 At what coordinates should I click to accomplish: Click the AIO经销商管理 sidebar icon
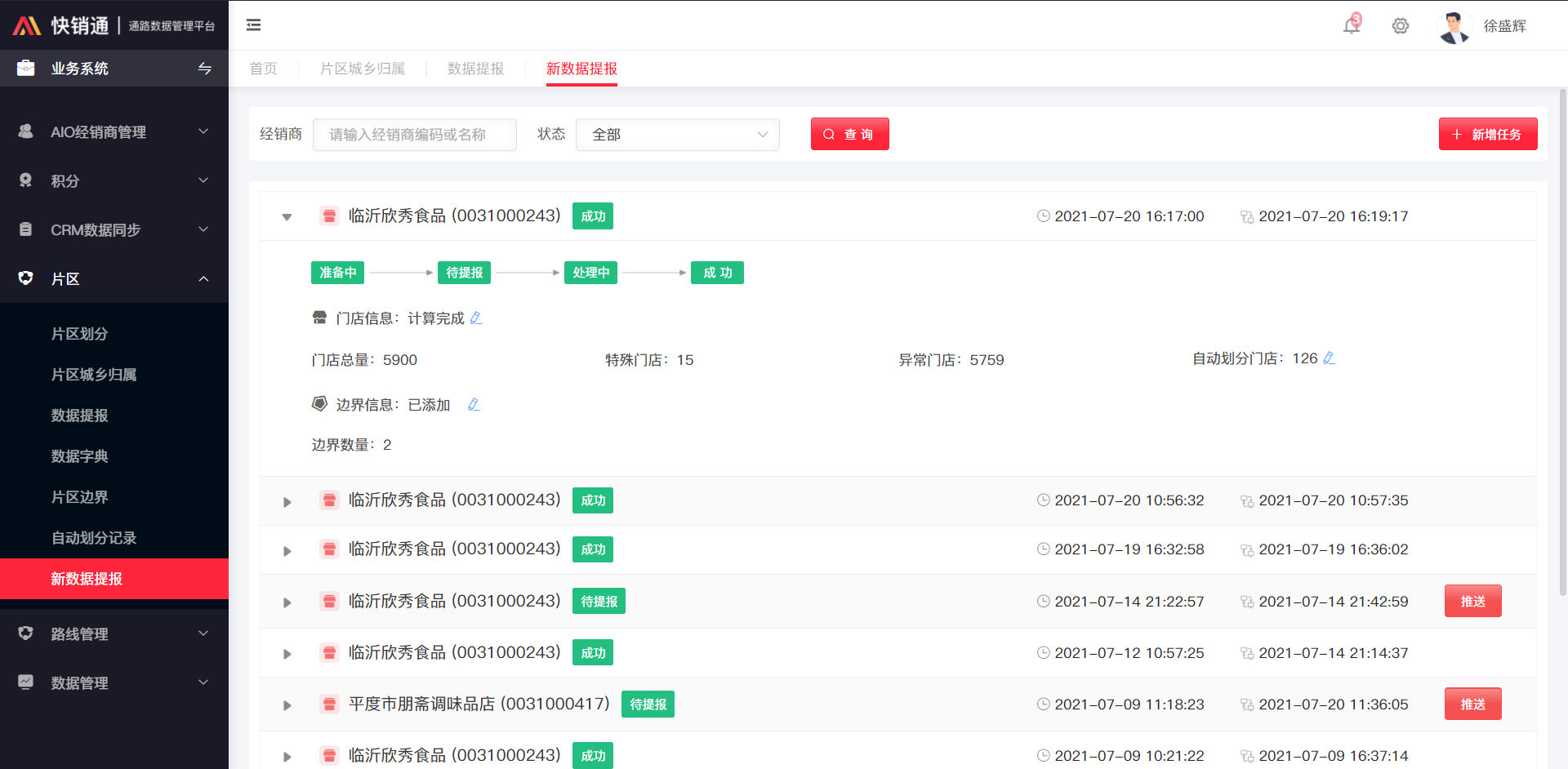[x=26, y=131]
